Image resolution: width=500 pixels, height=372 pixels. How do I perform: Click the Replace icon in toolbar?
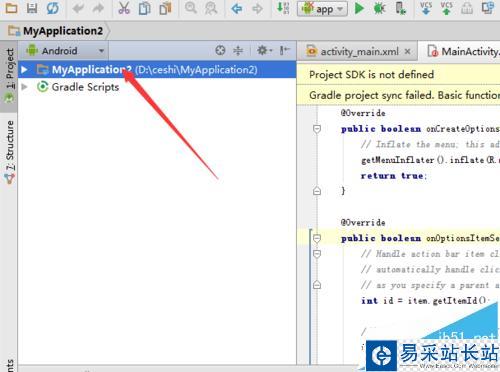click(x=211, y=8)
